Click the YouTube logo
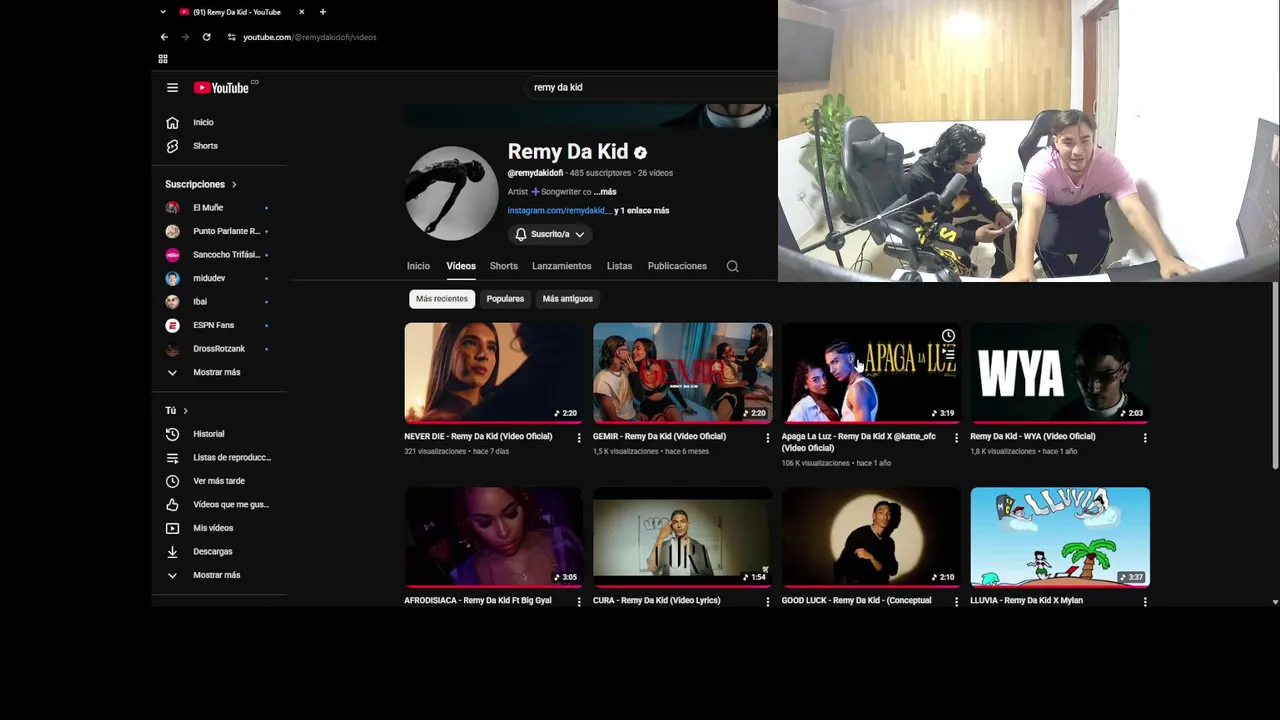This screenshot has width=1280, height=720. point(221,88)
